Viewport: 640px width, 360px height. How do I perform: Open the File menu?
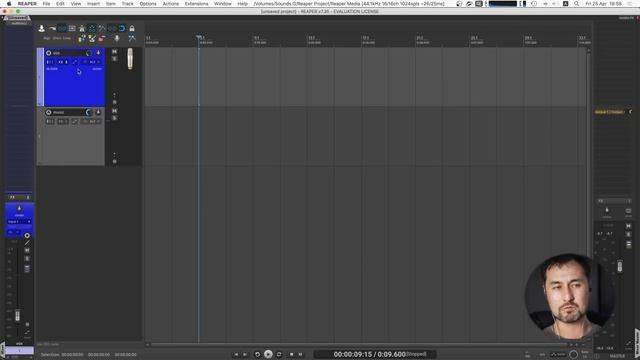pos(47,4)
